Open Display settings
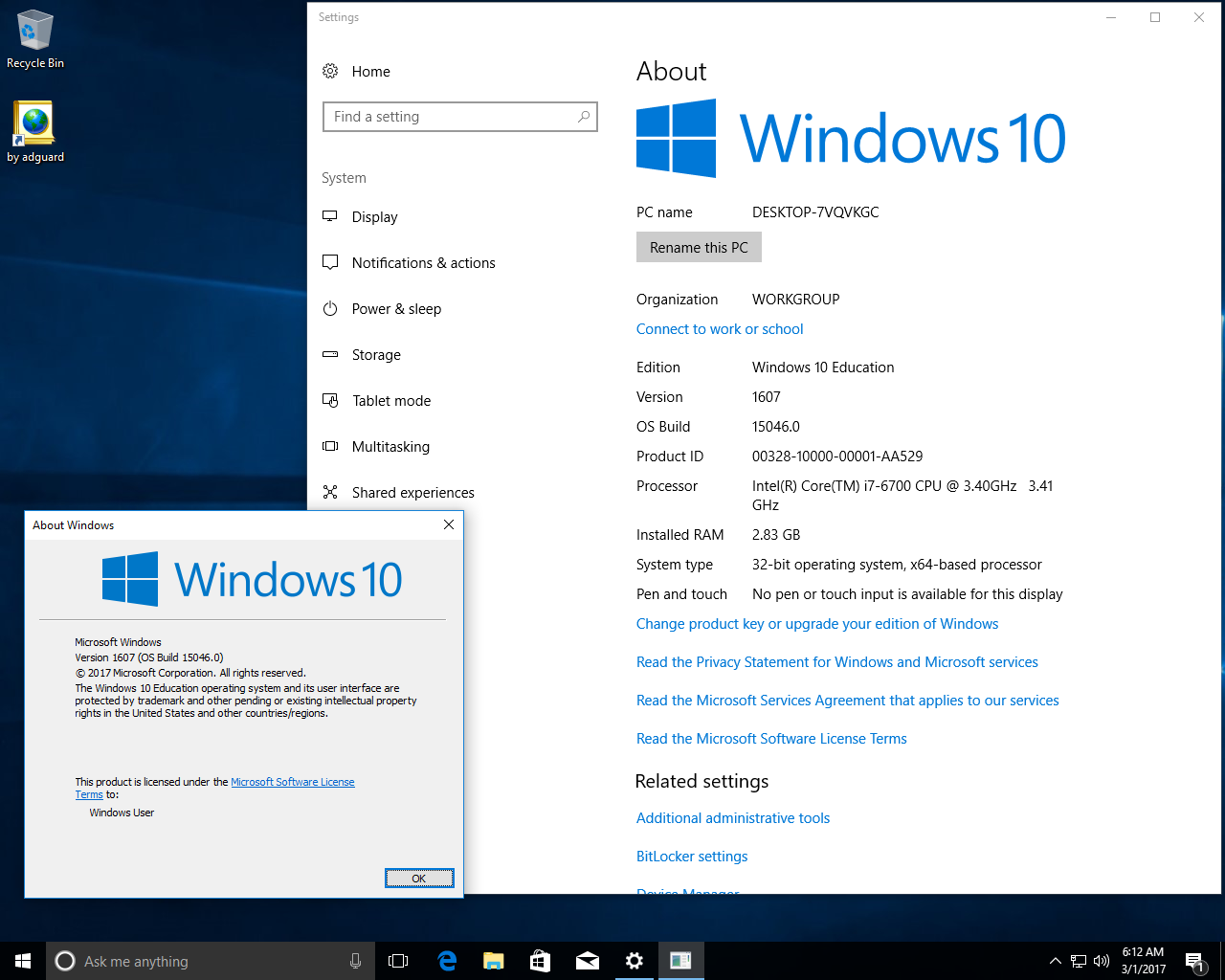 pyautogui.click(x=374, y=217)
